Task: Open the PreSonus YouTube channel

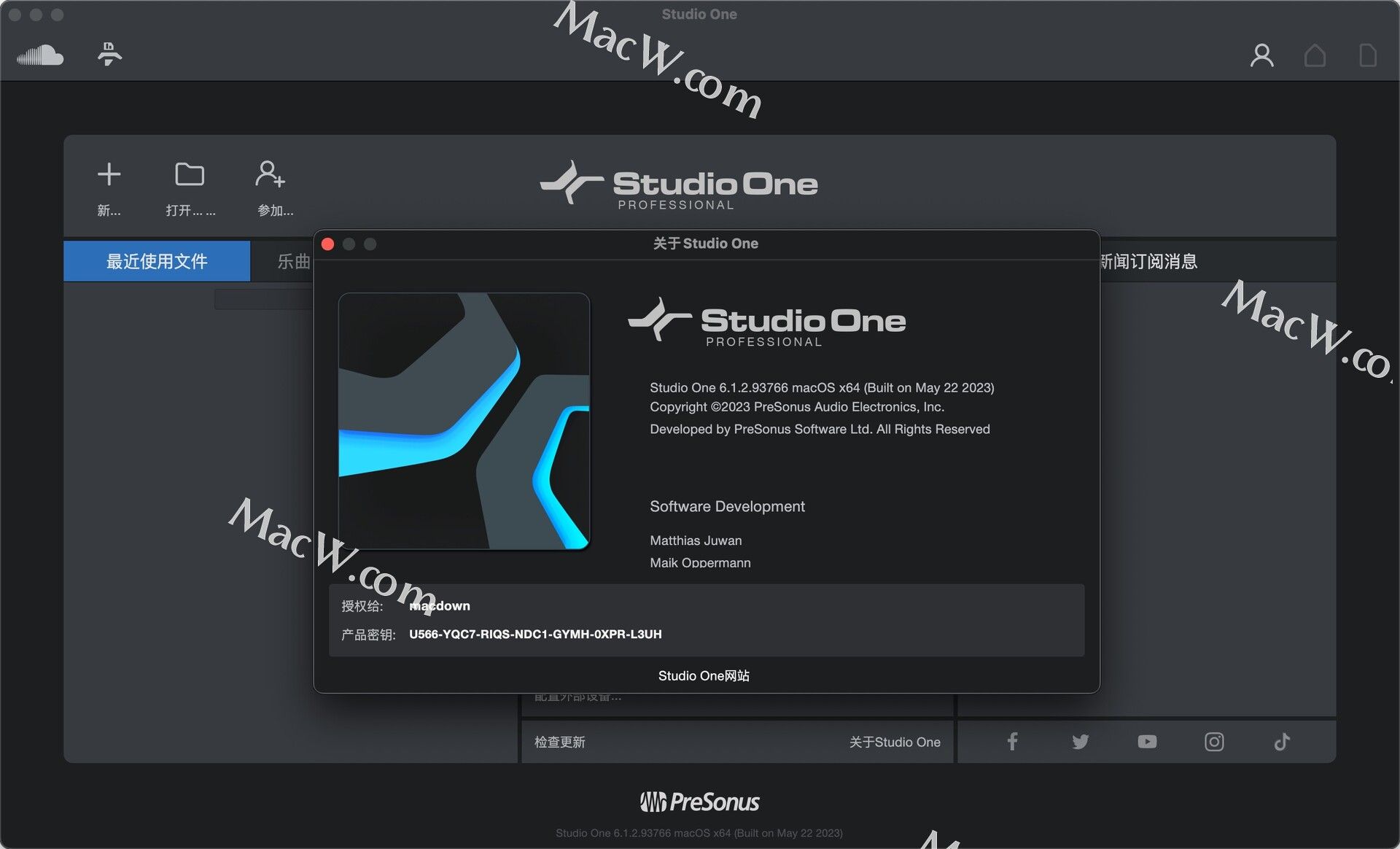Action: (x=1147, y=742)
